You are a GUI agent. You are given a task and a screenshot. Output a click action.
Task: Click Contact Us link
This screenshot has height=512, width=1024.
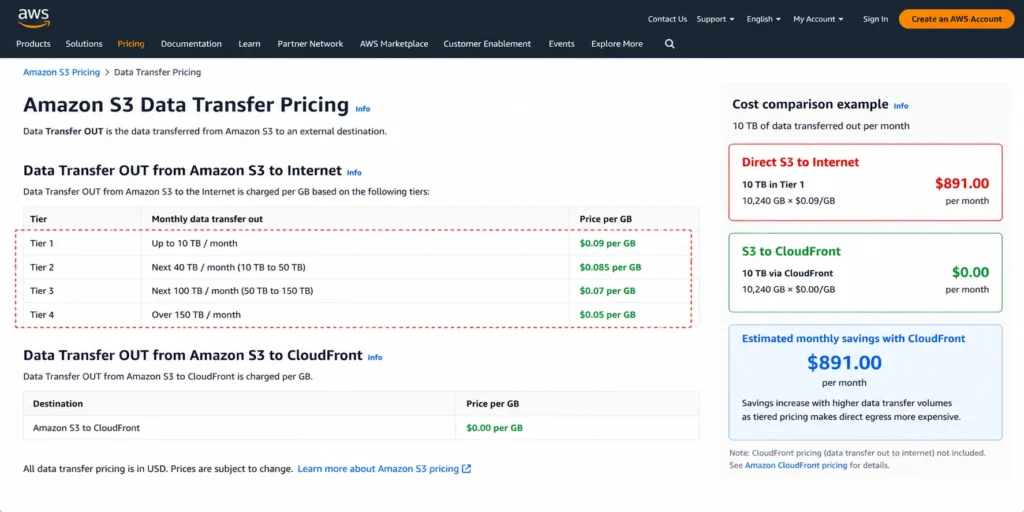tap(667, 19)
